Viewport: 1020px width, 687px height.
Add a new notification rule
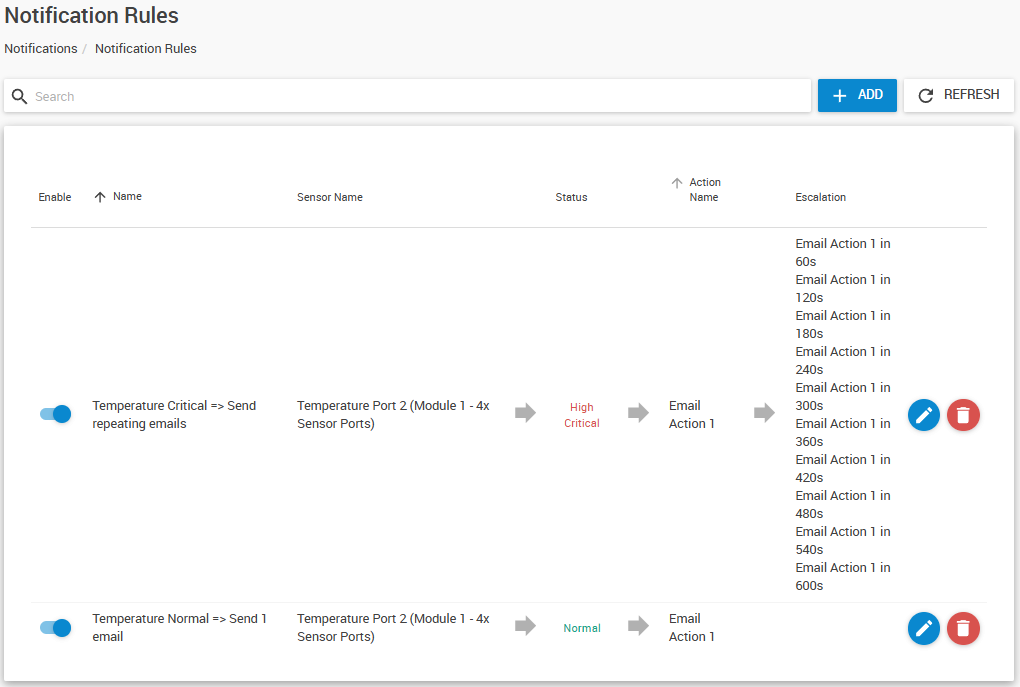pos(857,95)
